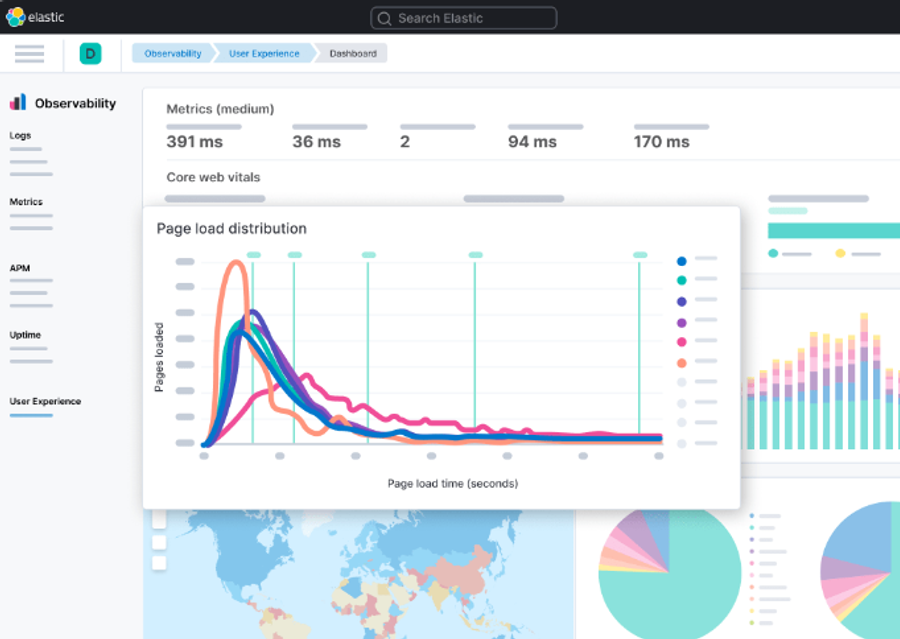900x639 pixels.
Task: Open the green D space avatar
Action: pos(90,53)
